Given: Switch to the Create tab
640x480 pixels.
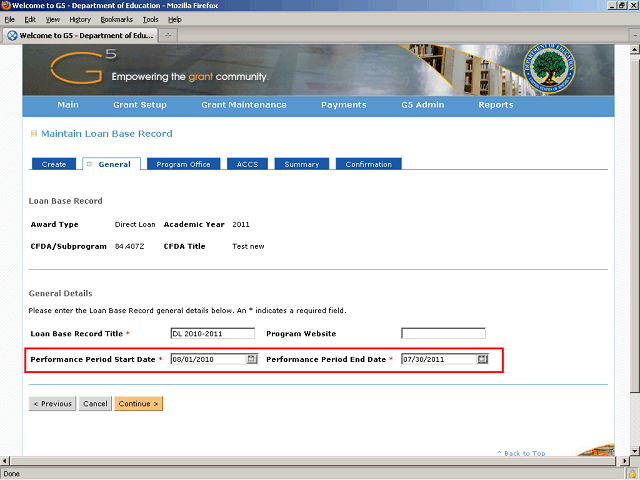Looking at the screenshot, I should point(54,164).
